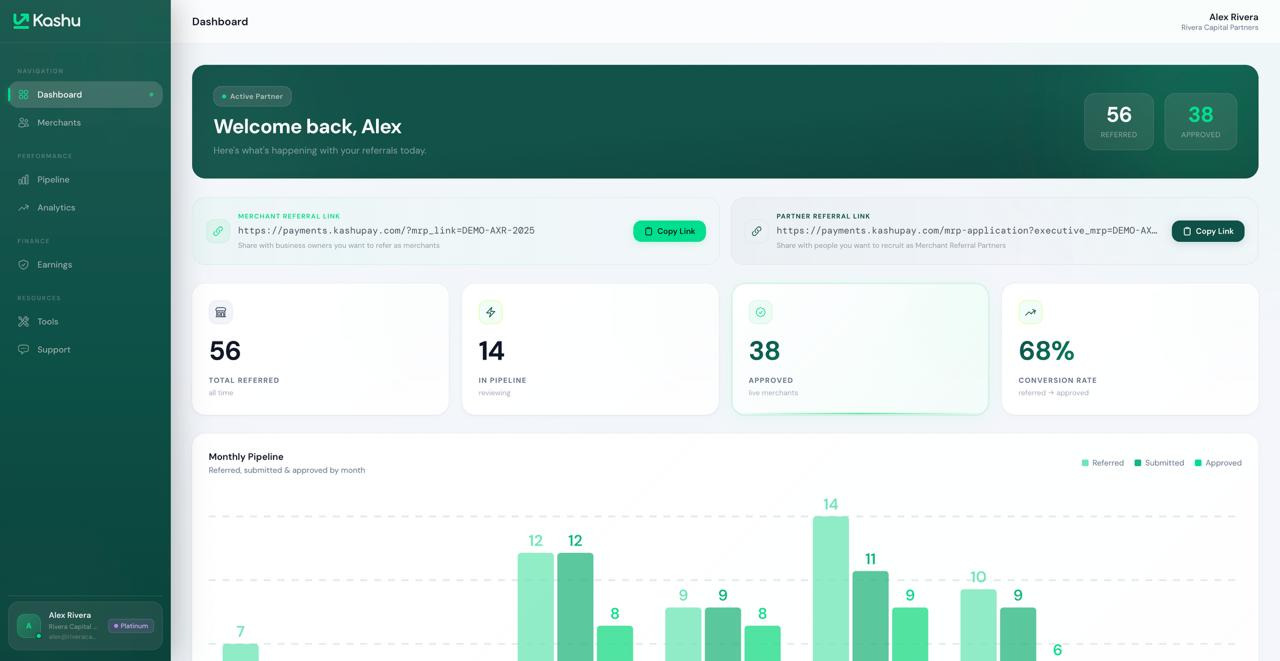Click the merchant referral link chain icon

tap(218, 231)
